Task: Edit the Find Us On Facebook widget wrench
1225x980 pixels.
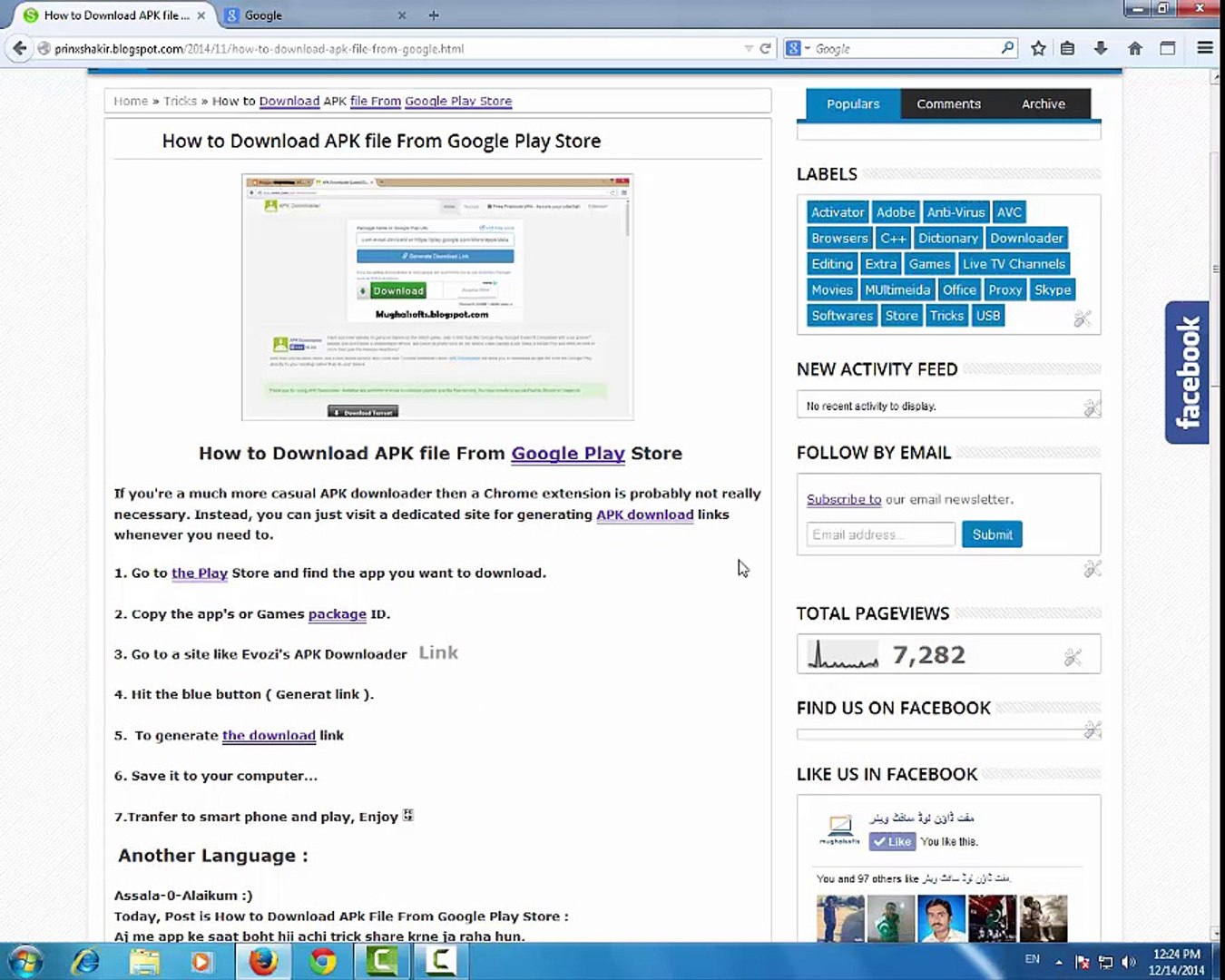Action: tap(1092, 730)
